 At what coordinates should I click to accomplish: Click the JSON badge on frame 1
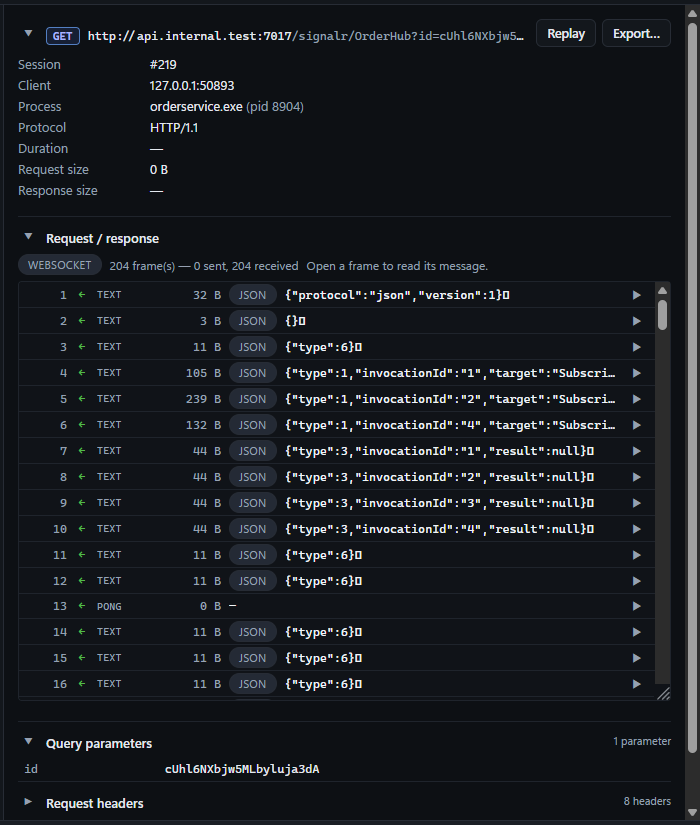253,295
